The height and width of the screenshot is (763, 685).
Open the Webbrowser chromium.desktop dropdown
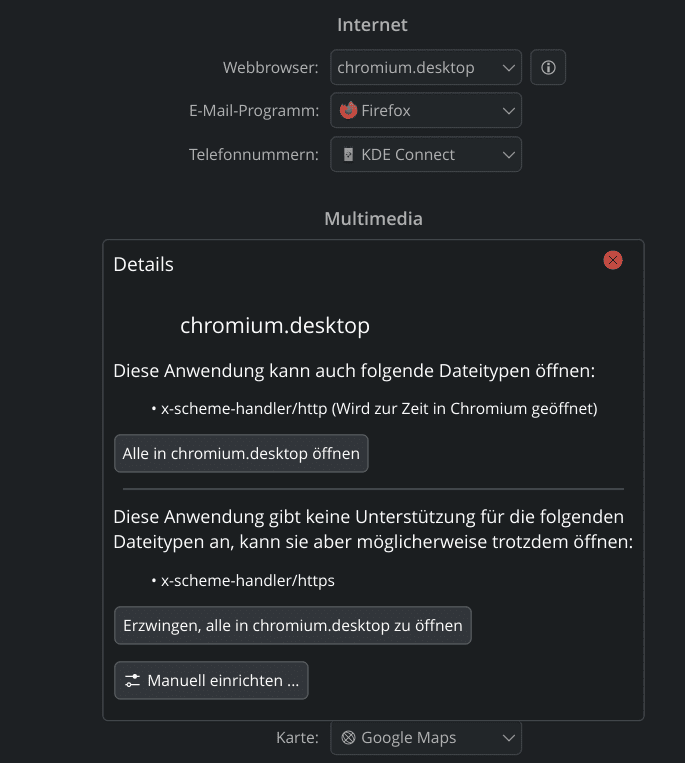(426, 67)
